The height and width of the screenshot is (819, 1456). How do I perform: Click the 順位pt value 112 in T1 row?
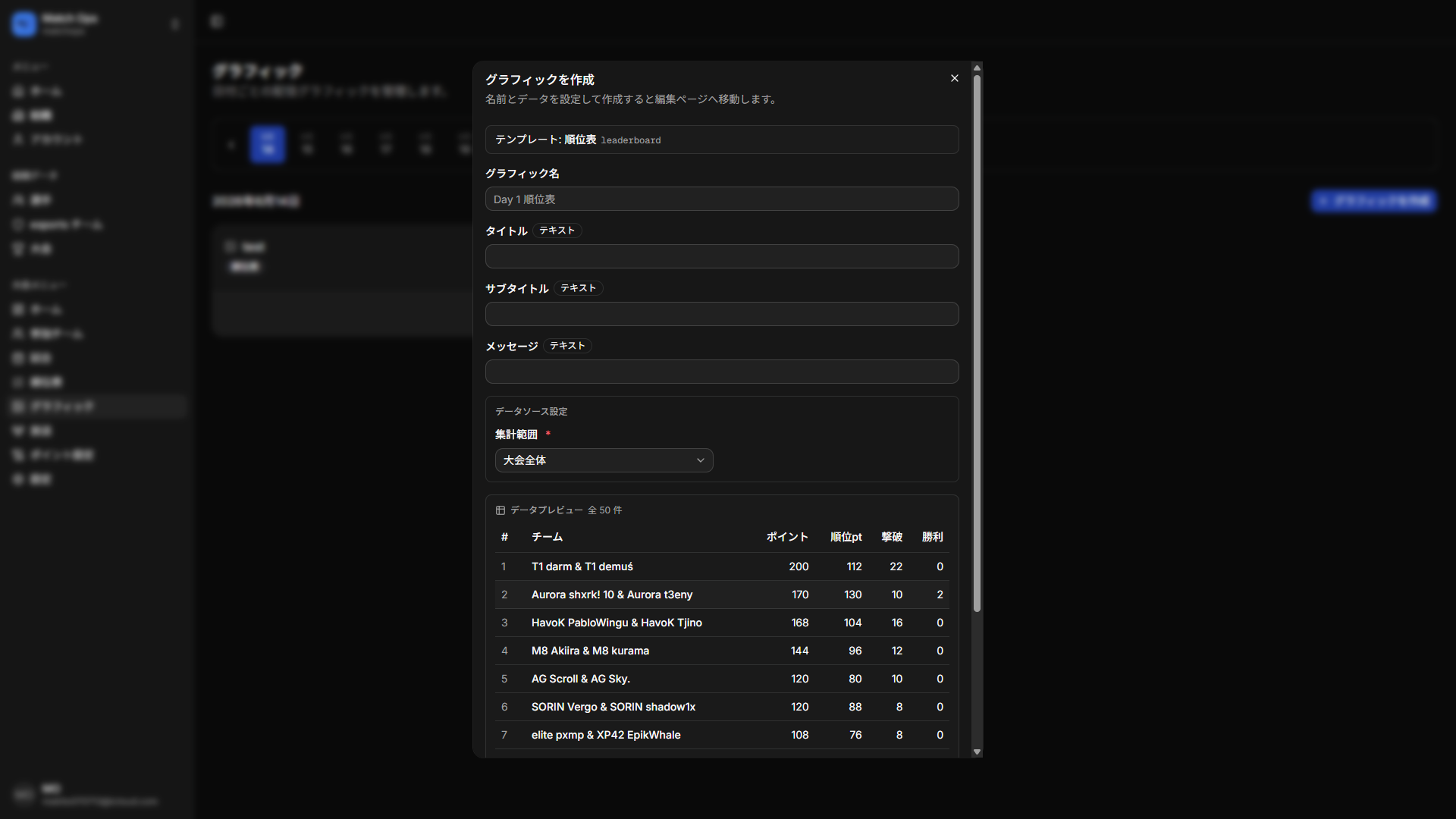[855, 566]
